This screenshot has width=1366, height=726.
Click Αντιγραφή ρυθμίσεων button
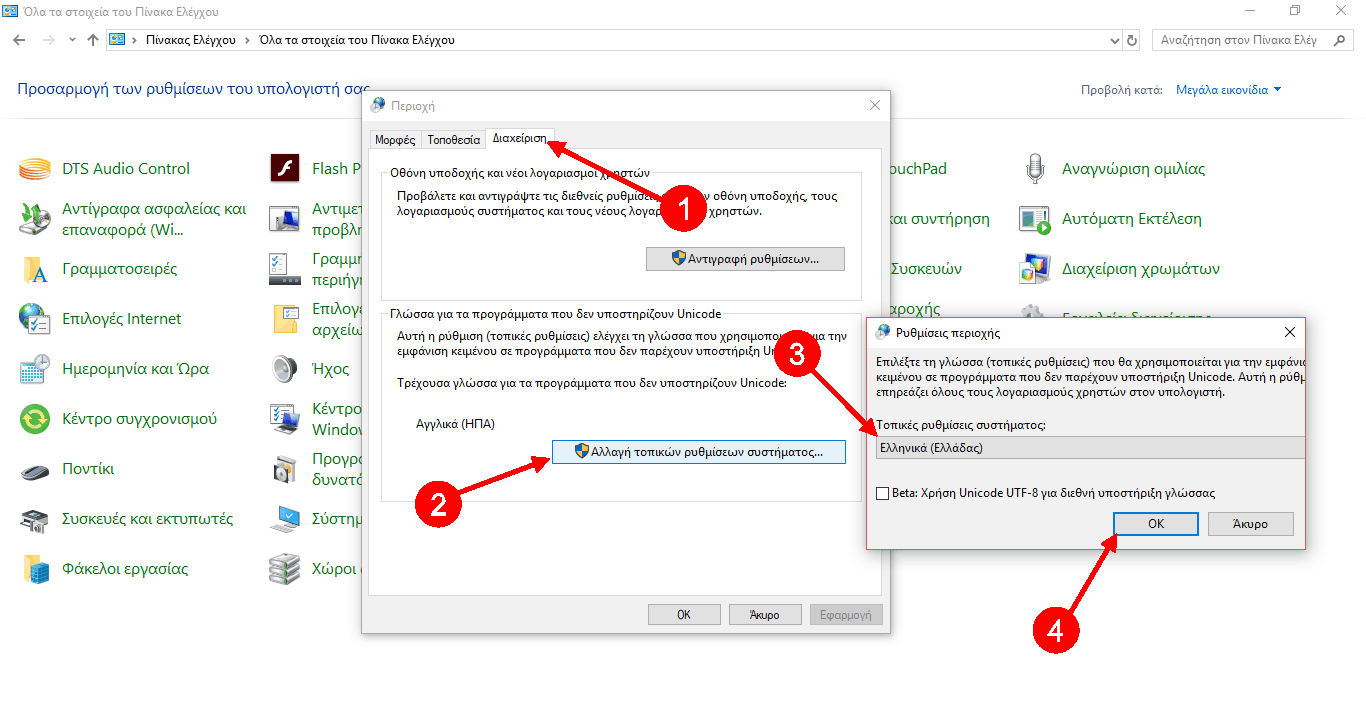tap(745, 259)
